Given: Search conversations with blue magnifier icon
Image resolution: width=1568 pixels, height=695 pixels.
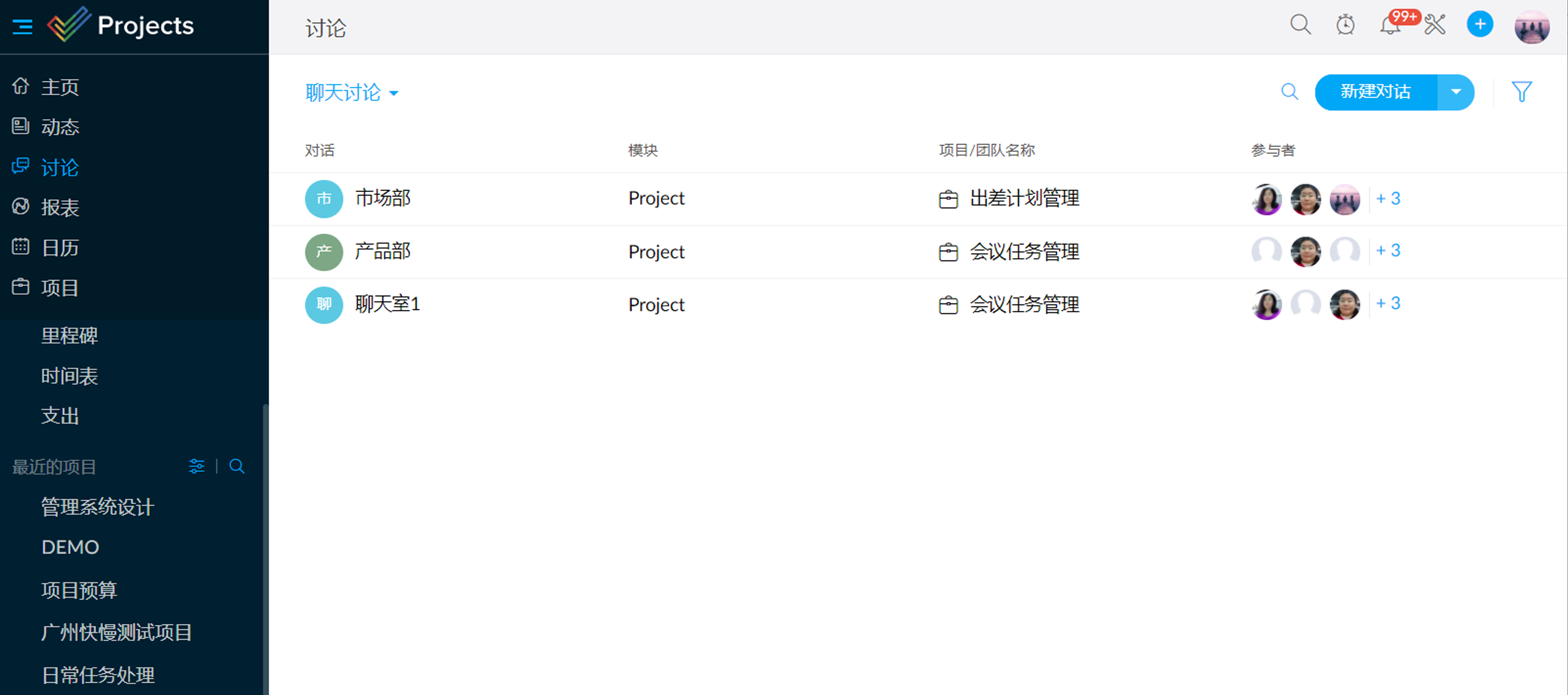Looking at the screenshot, I should coord(1289,92).
